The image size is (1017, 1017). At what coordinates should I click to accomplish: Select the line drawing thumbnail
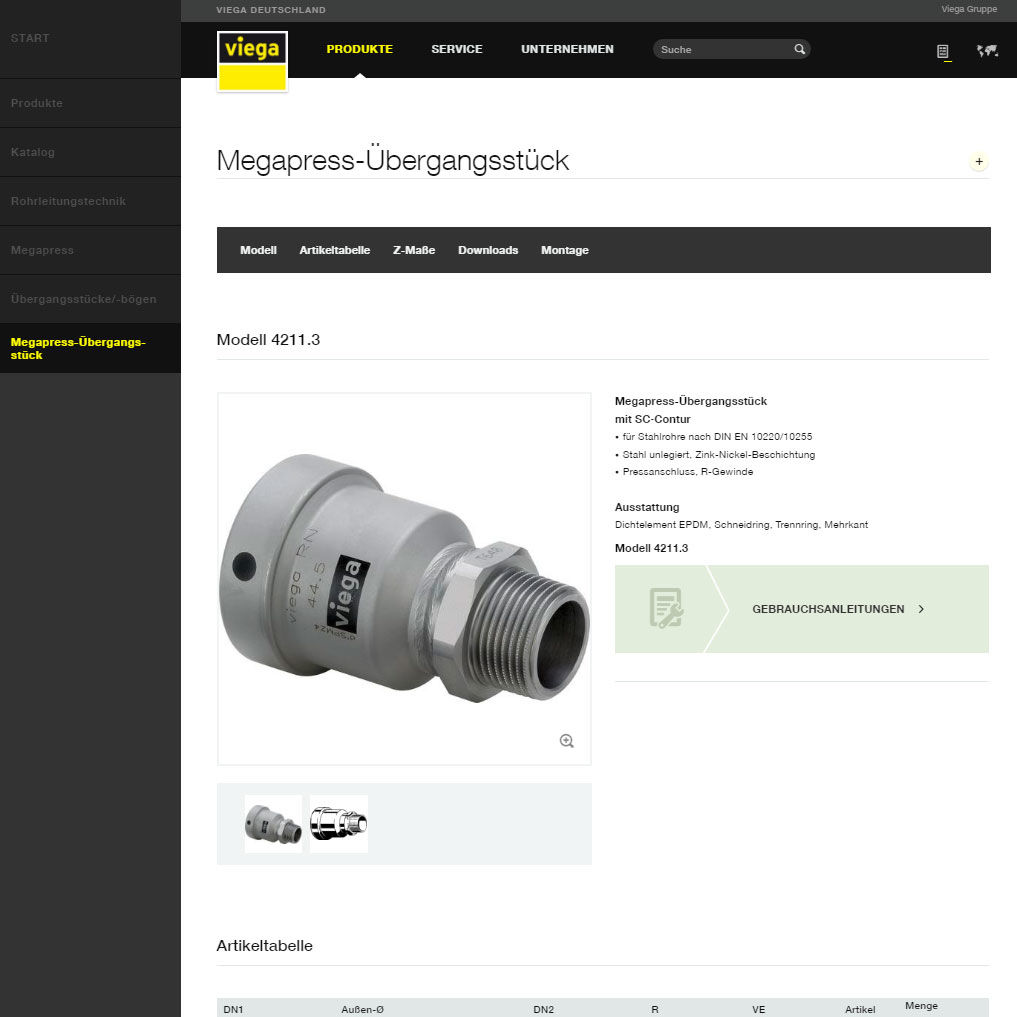coord(339,824)
